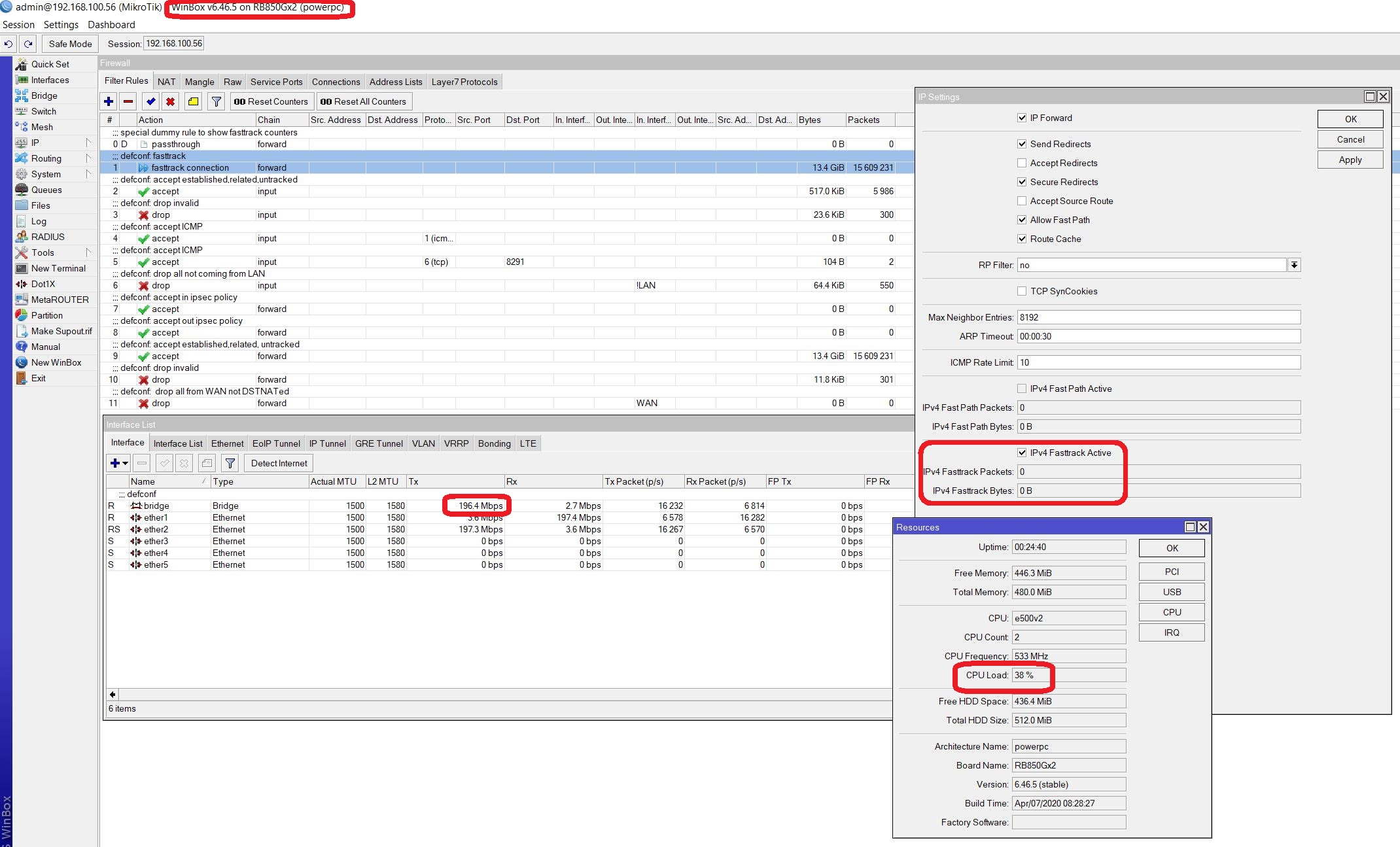Open the Switch sidebar item

pos(44,111)
